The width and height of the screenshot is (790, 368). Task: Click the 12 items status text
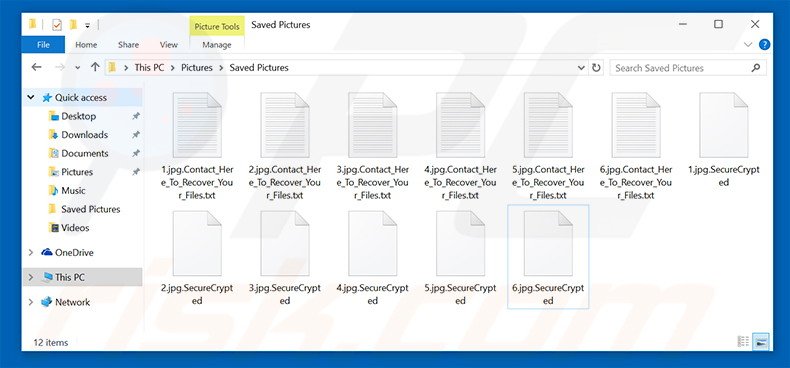tap(50, 342)
